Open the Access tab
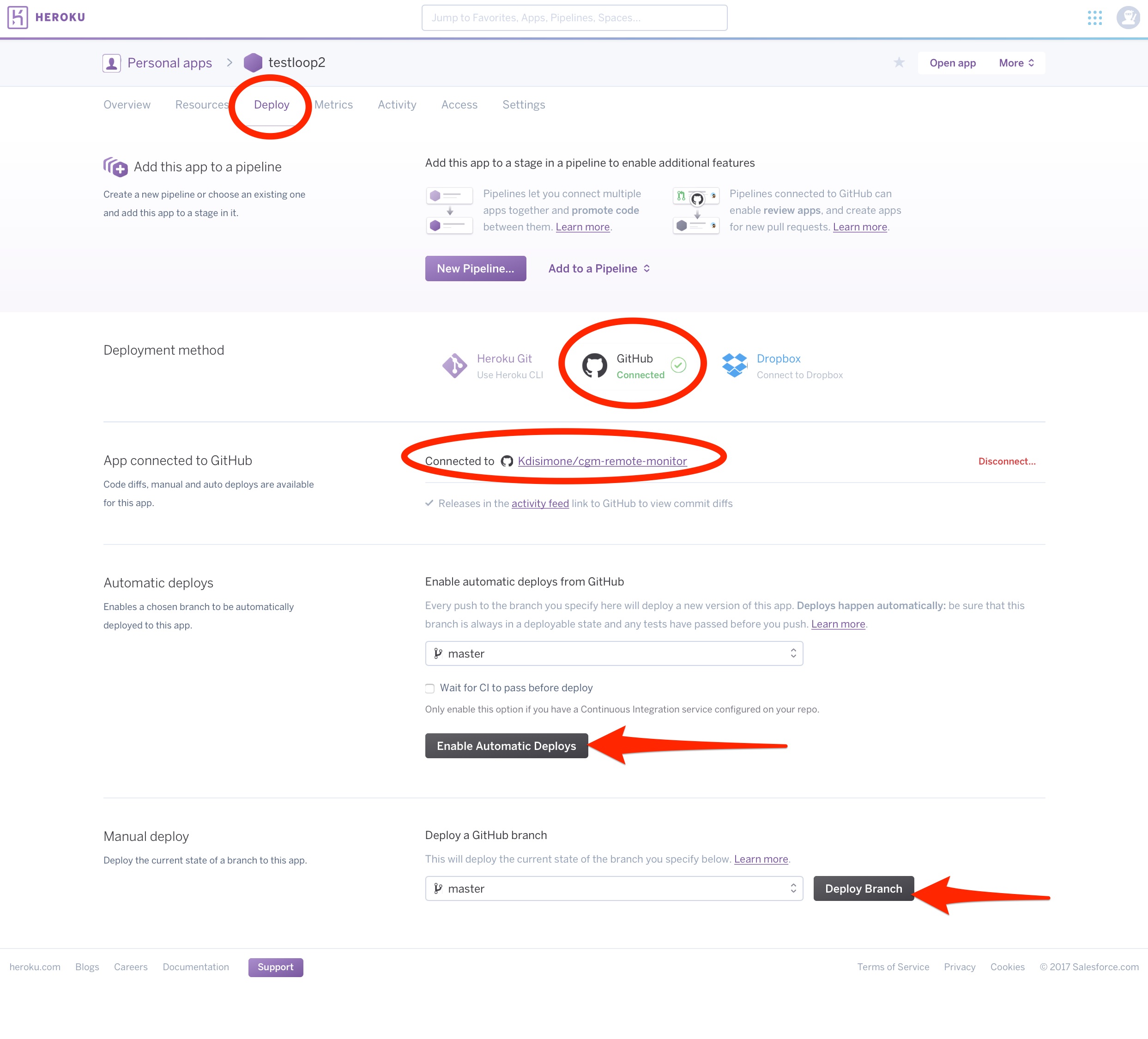This screenshot has height=1039, width=1148. (x=459, y=105)
